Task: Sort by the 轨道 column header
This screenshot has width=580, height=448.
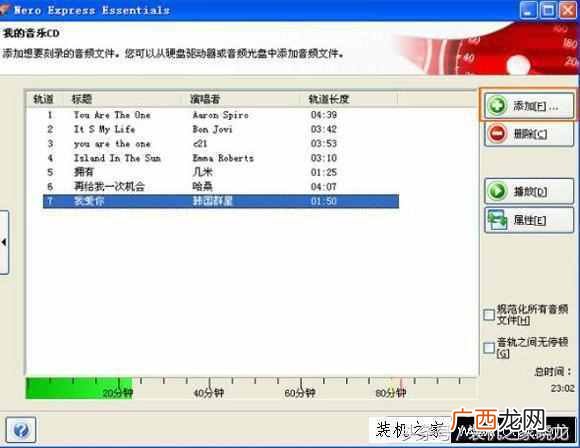Action: (43, 99)
